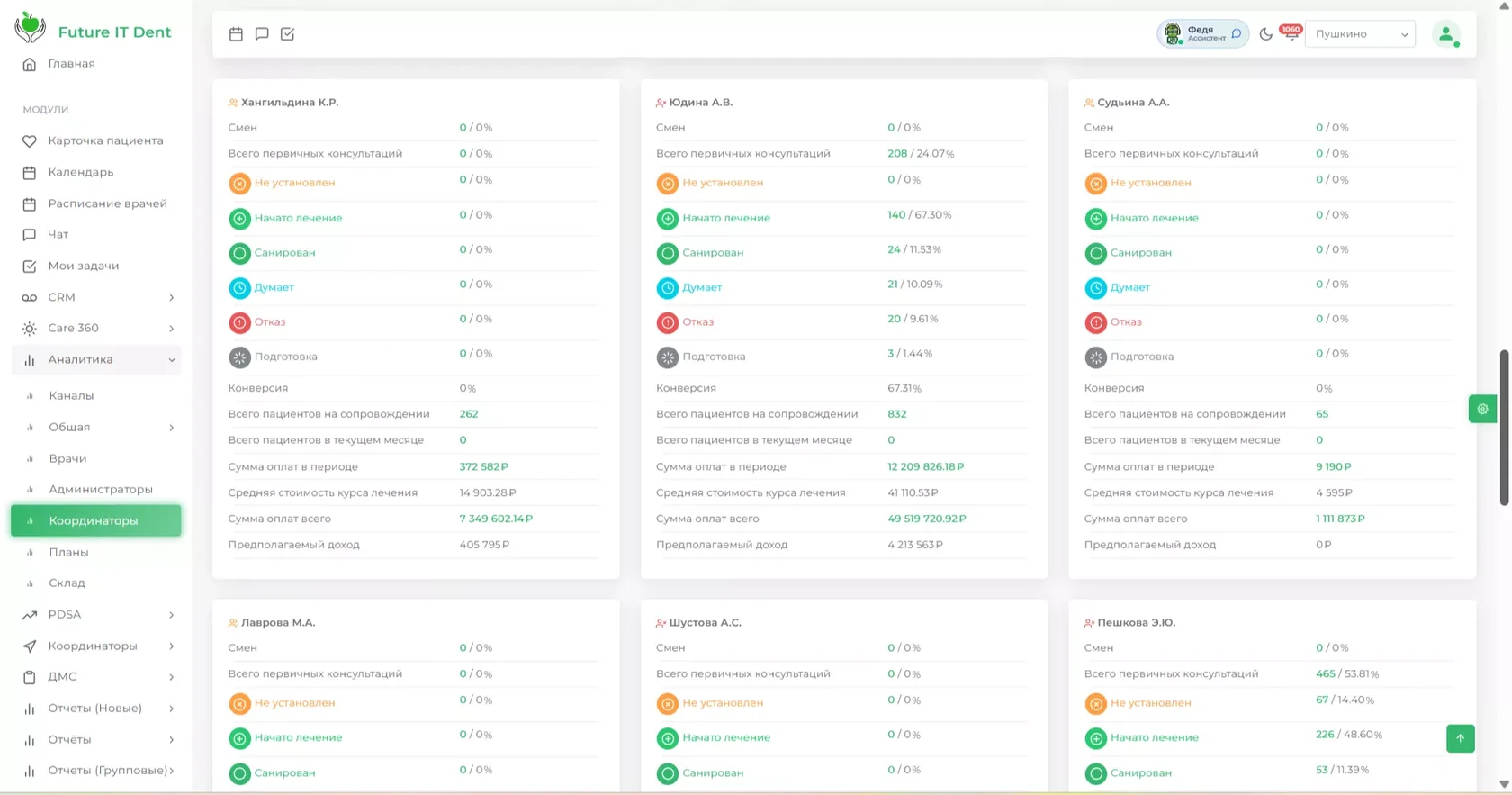Click the green settings gear on right edge
This screenshot has height=795, width=1512.
pos(1482,409)
